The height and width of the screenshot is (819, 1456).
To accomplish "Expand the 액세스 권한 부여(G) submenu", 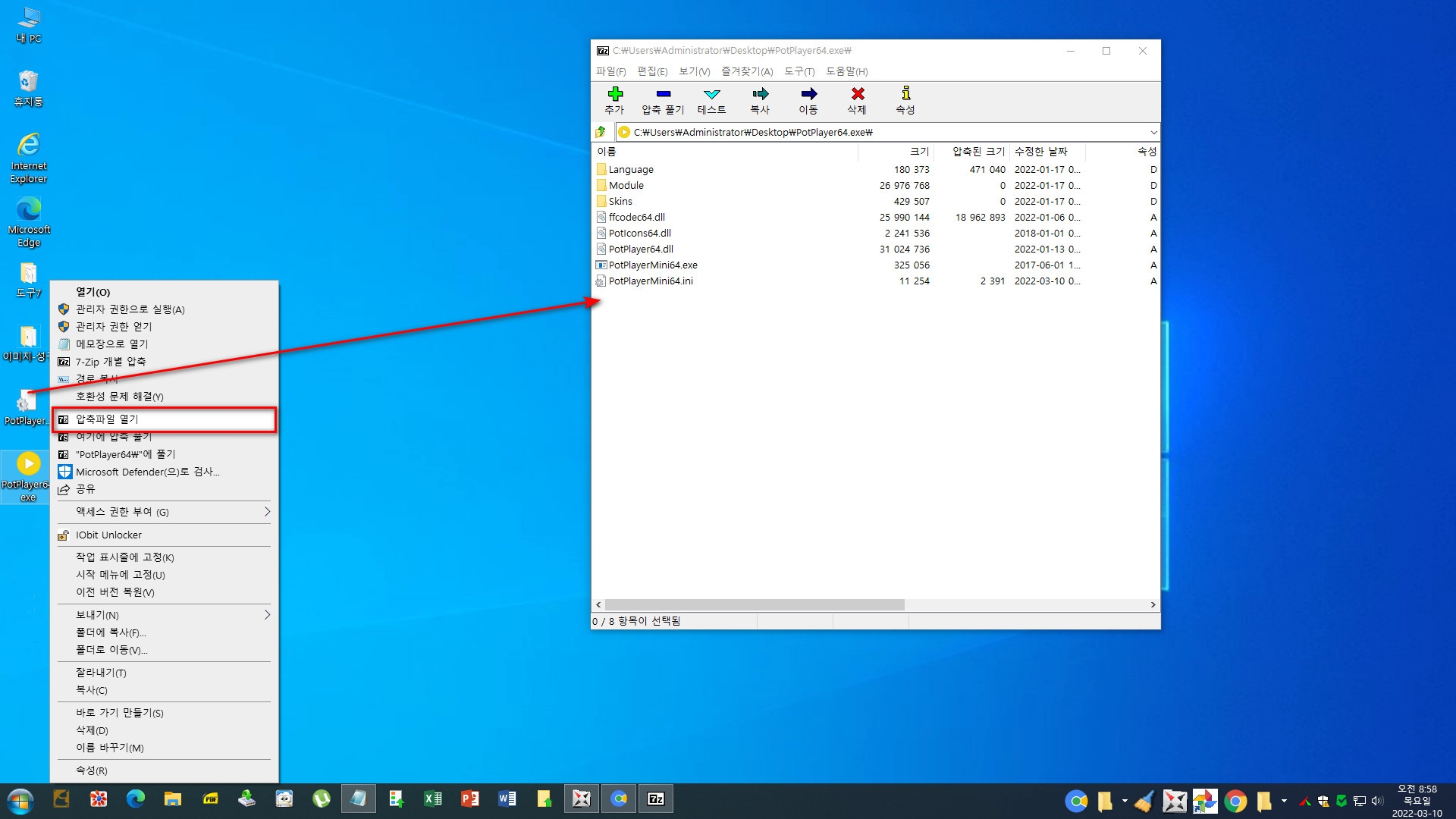I will [x=164, y=512].
